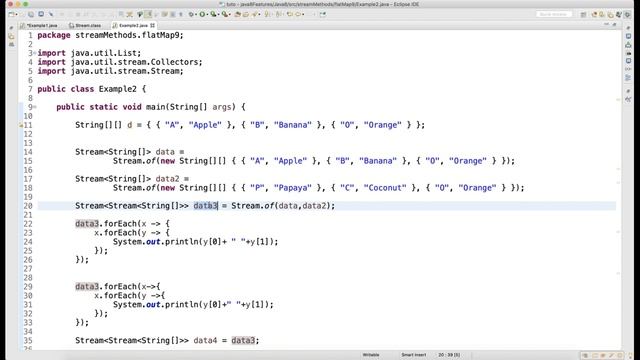Image resolution: width=640 pixels, height=360 pixels.
Task: Click import java.util.stream.Collectors text
Action: 120,62
